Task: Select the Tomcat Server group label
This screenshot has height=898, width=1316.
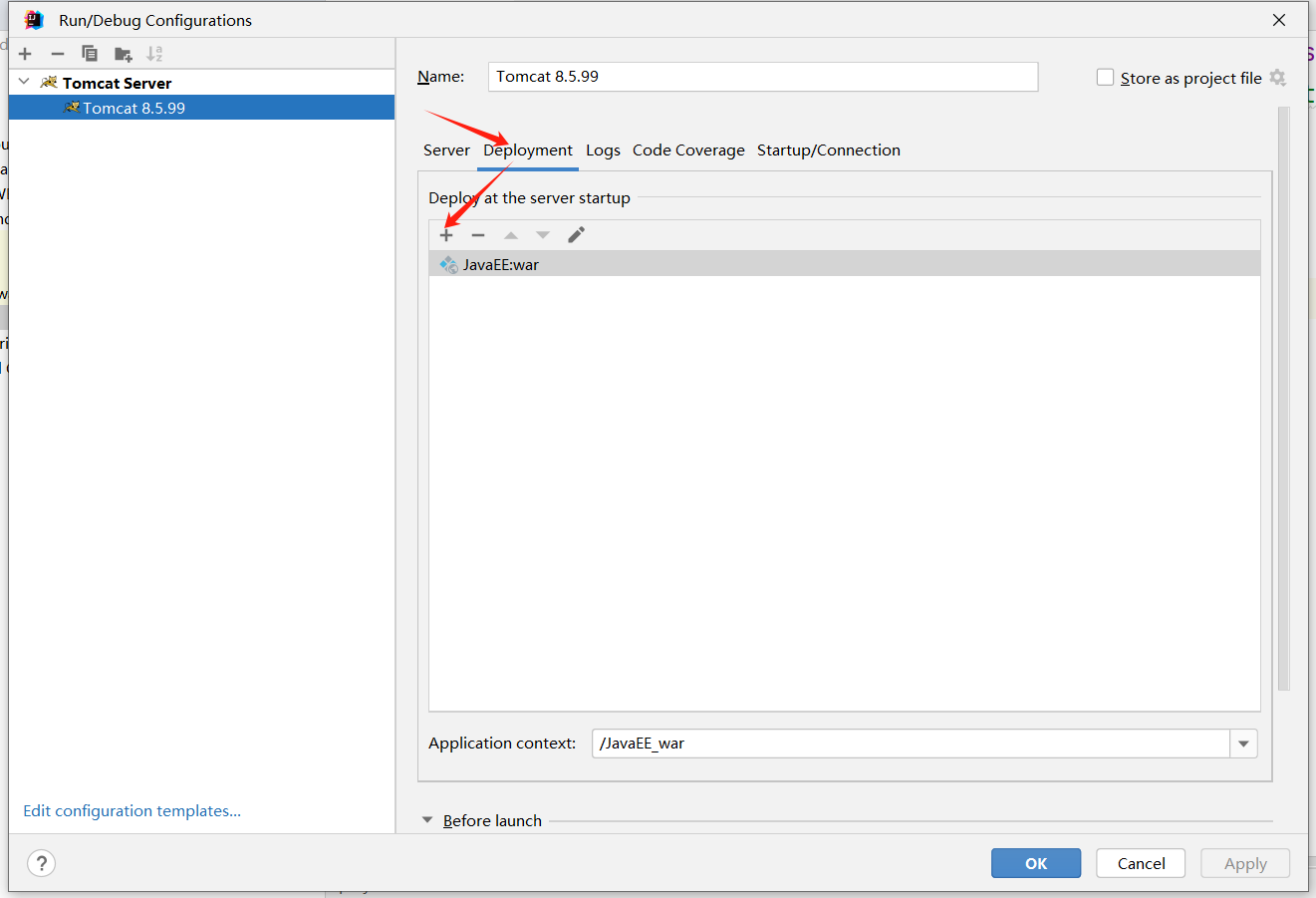Action: (x=117, y=83)
